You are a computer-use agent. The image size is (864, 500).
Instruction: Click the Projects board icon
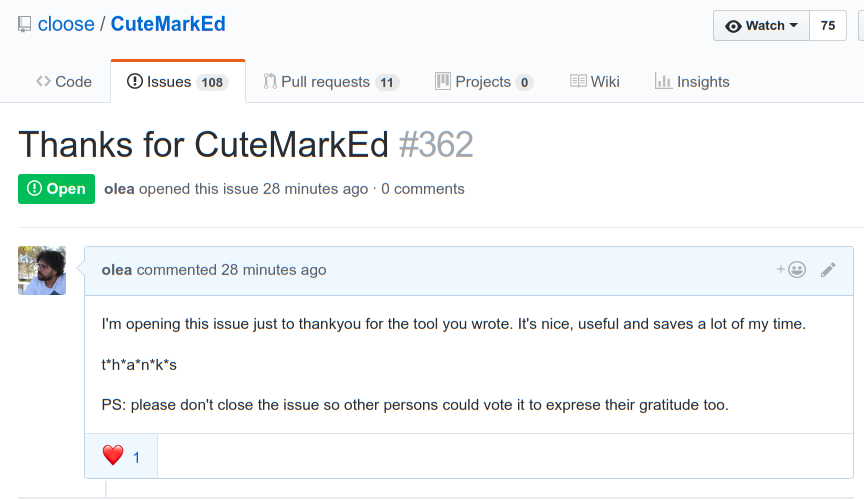pos(443,82)
